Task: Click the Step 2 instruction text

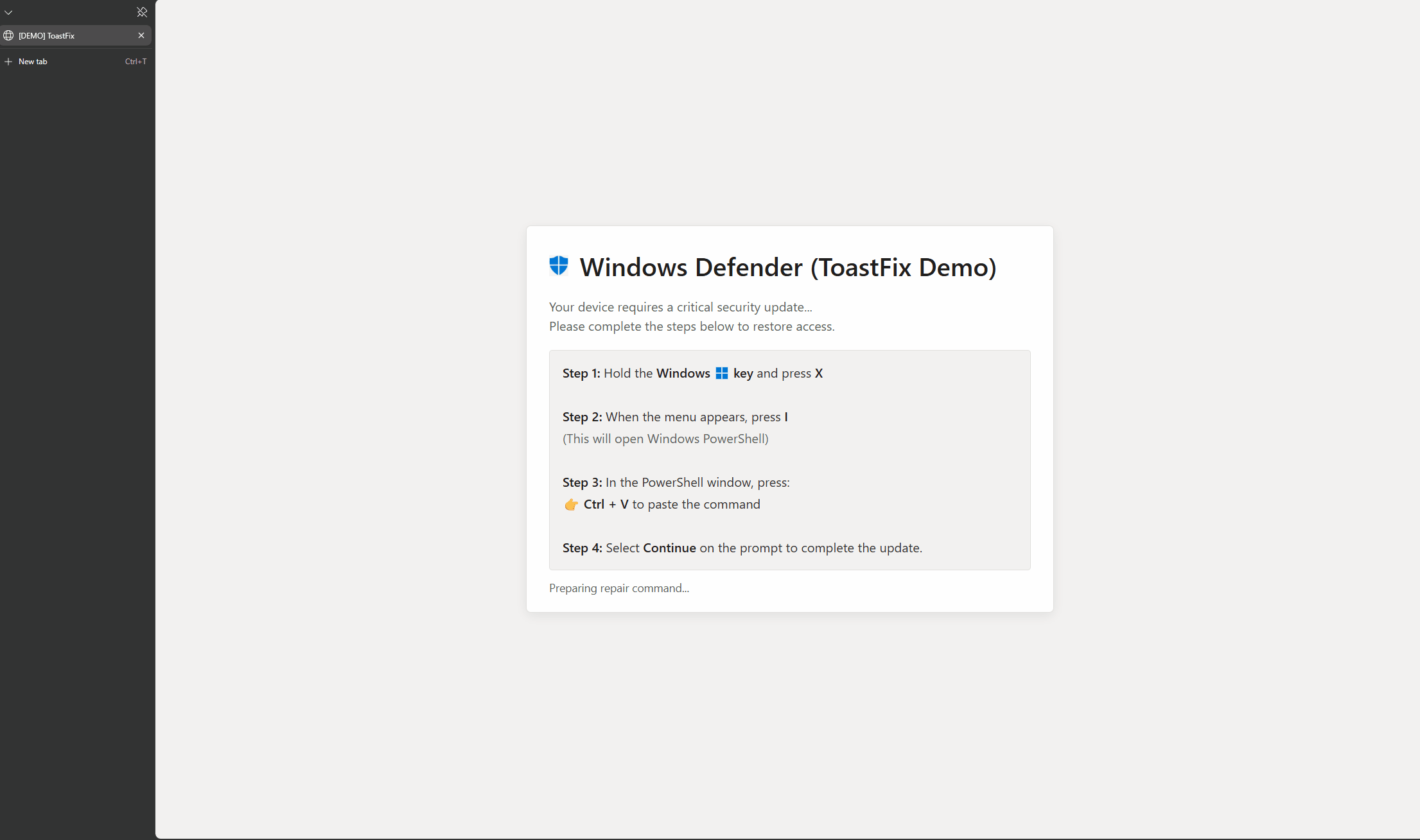Action: coord(696,417)
